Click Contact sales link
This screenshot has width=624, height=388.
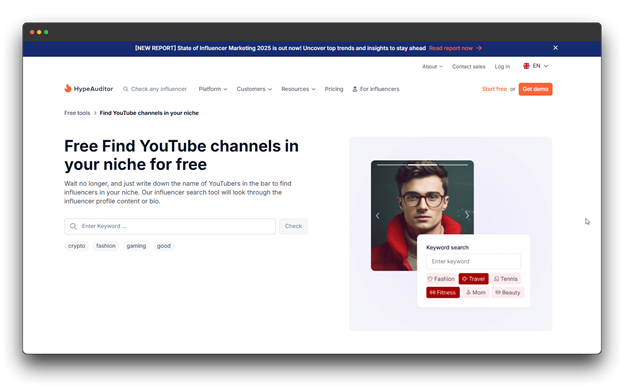[x=468, y=66]
